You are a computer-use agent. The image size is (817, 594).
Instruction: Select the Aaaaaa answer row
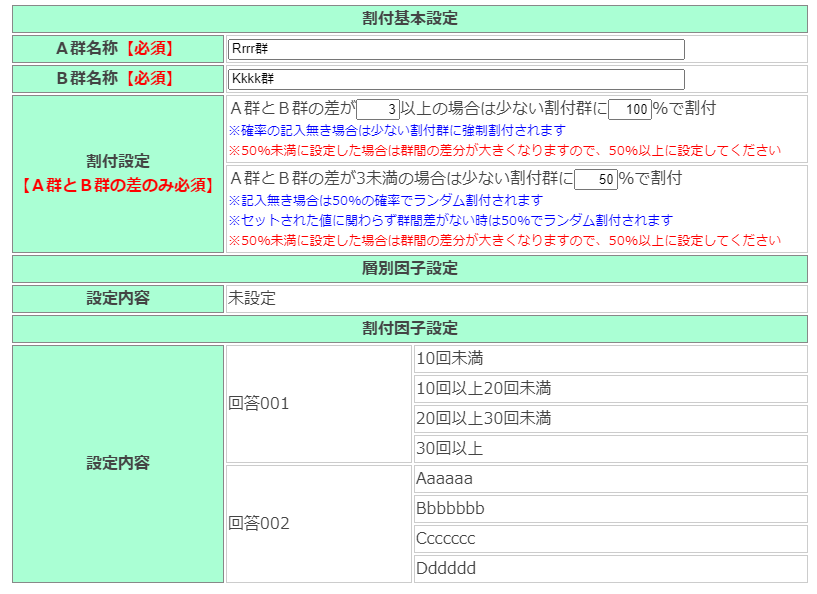coord(610,479)
